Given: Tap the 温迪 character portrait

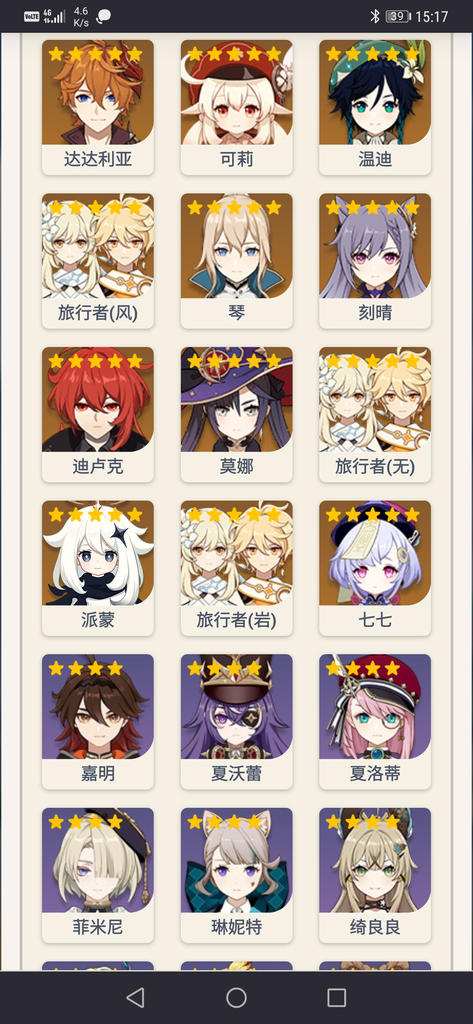Looking at the screenshot, I should tap(375, 107).
